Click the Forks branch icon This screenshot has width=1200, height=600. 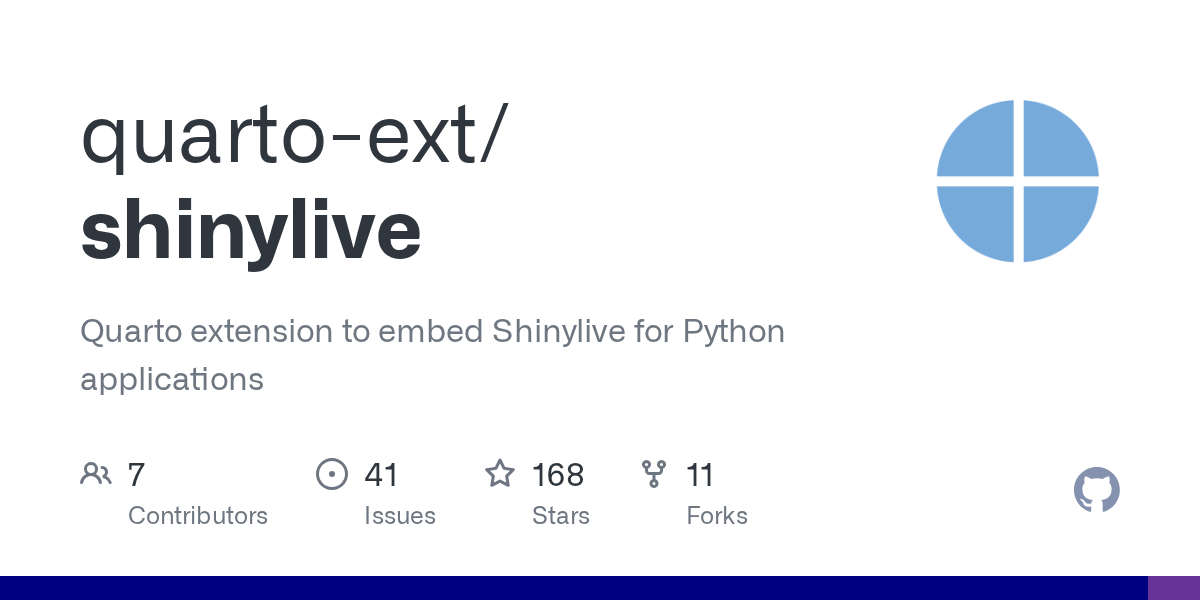pos(654,474)
